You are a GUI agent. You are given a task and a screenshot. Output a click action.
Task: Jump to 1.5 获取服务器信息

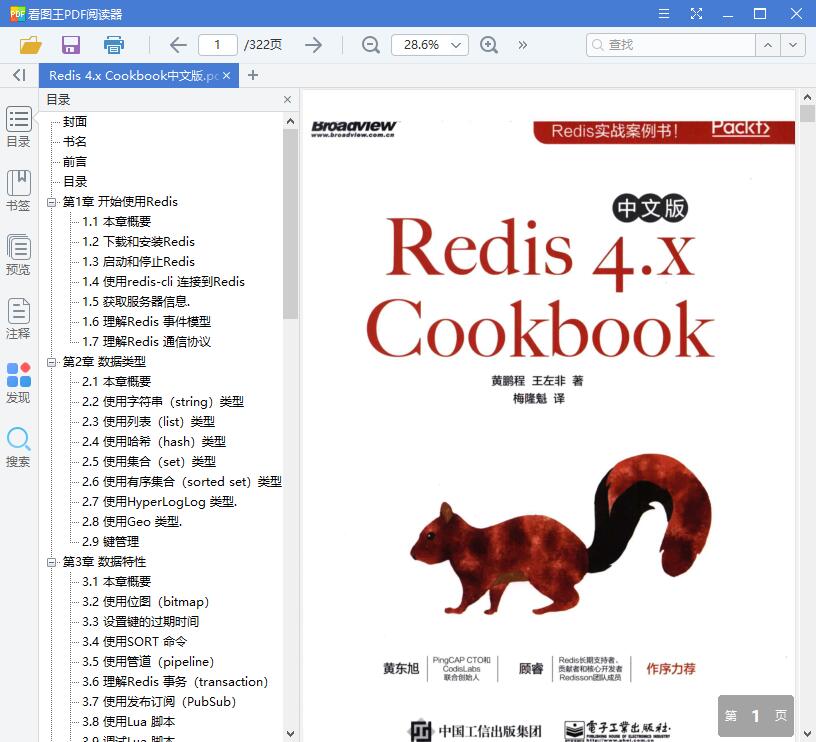(x=136, y=302)
